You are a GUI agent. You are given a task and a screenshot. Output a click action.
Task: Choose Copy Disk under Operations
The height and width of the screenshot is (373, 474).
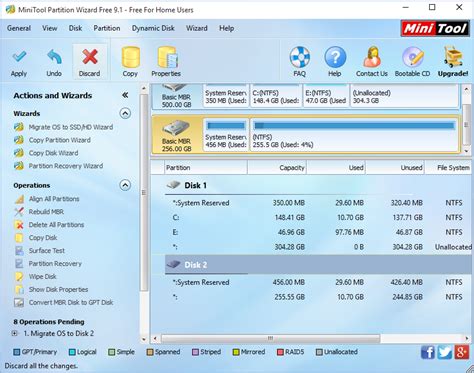tap(43, 238)
